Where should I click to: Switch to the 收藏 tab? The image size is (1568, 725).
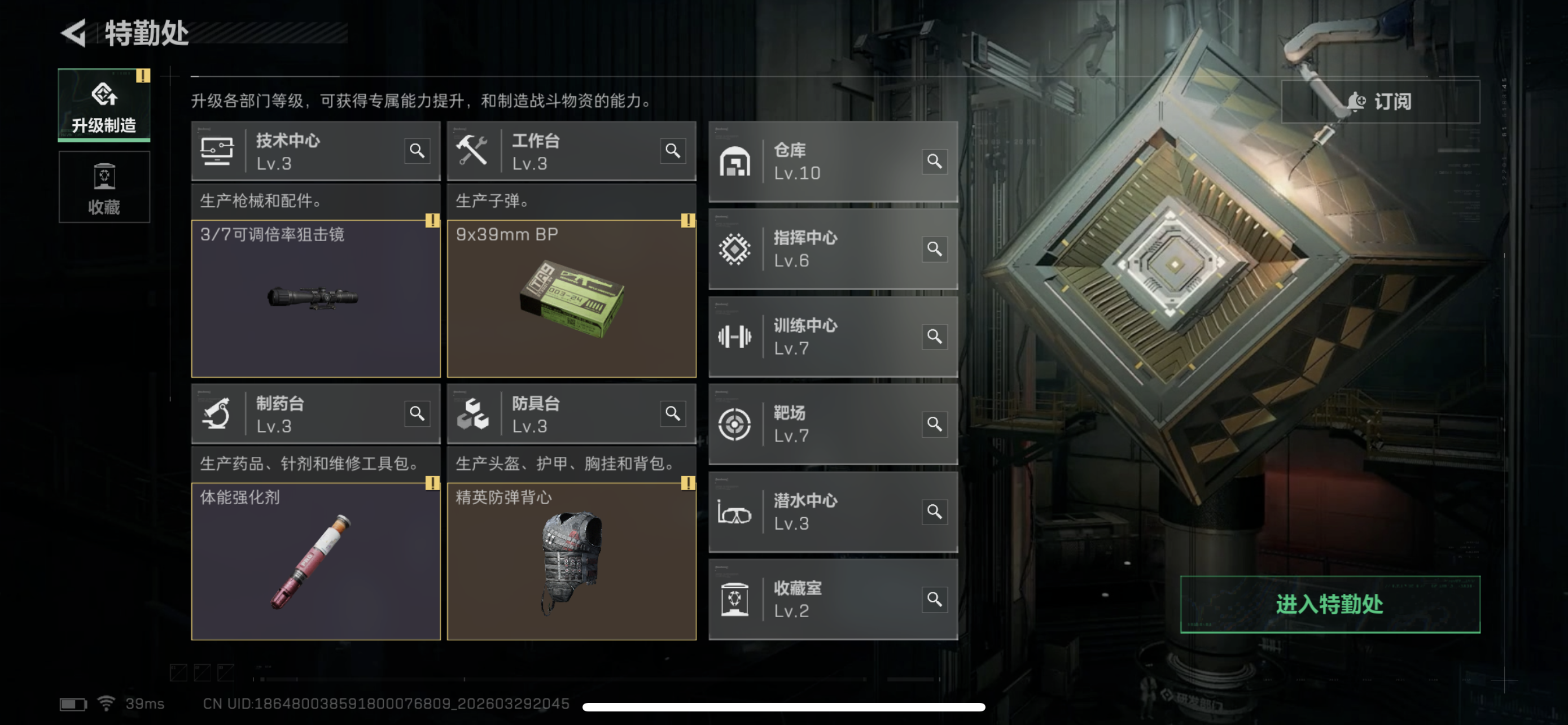click(x=104, y=187)
